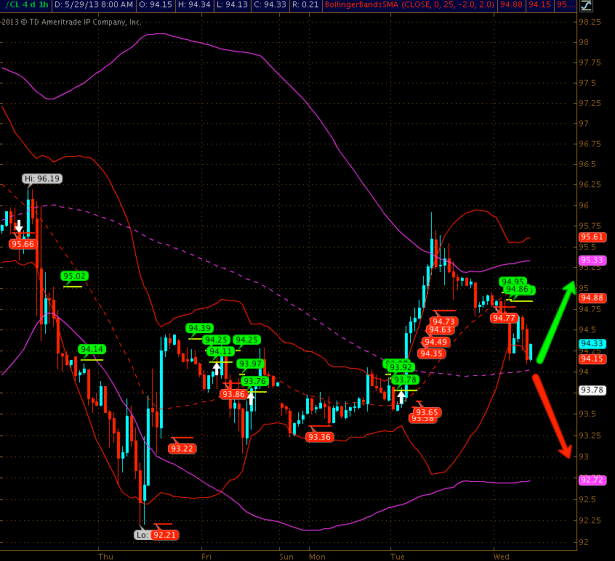This screenshot has width=615, height=561.
Task: Click the green upward projection arrow
Action: point(557,318)
